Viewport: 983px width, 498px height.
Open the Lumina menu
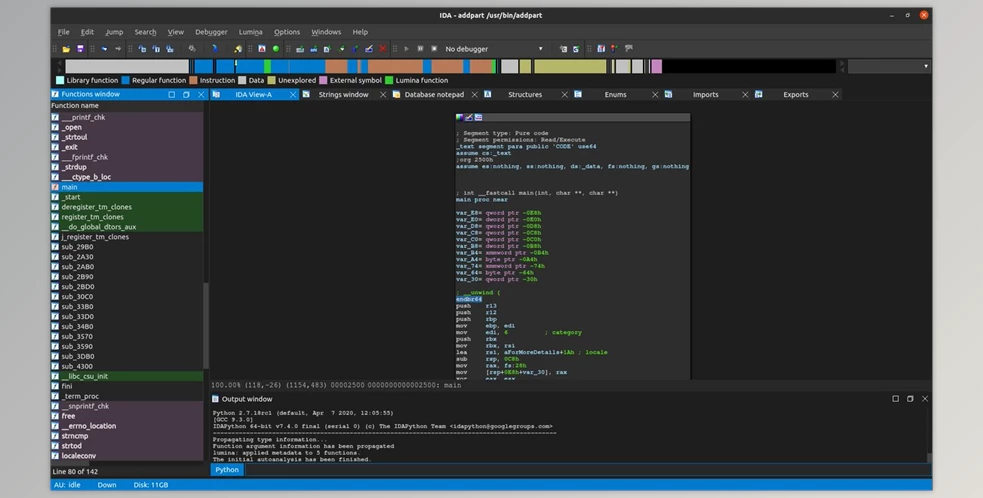251,32
